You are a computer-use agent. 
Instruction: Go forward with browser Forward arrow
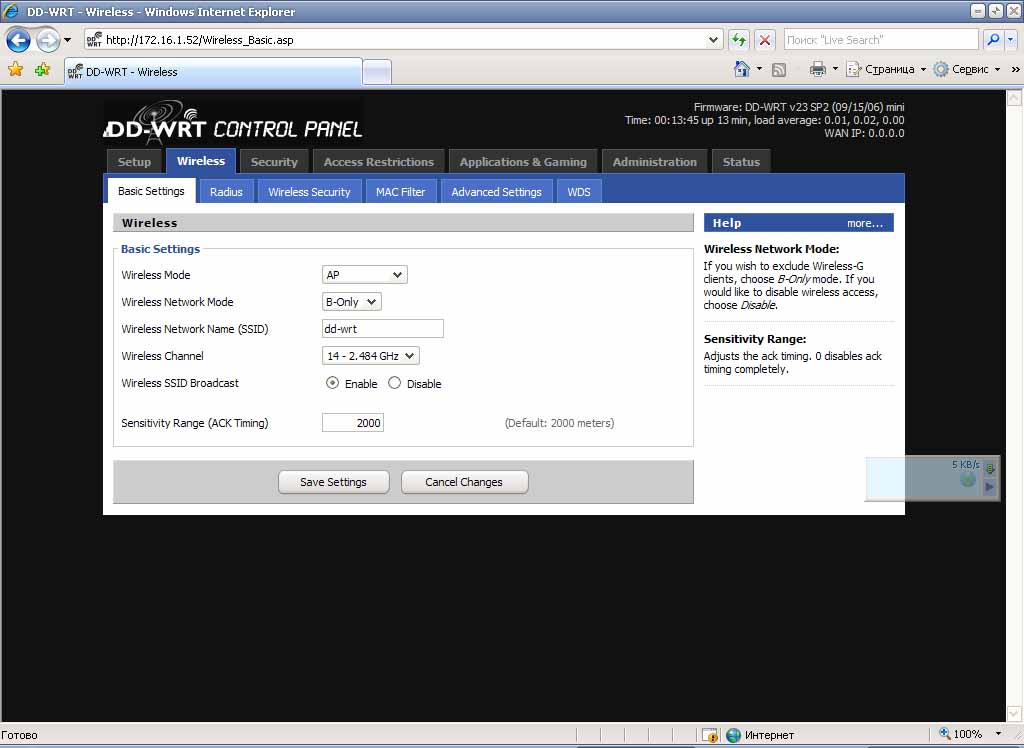[x=48, y=40]
